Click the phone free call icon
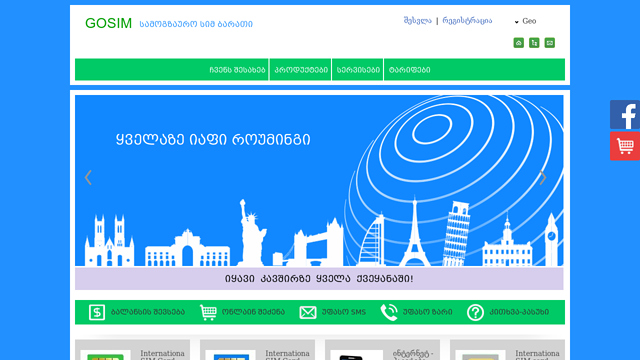Viewport: 640px width, 360px height. tap(389, 313)
